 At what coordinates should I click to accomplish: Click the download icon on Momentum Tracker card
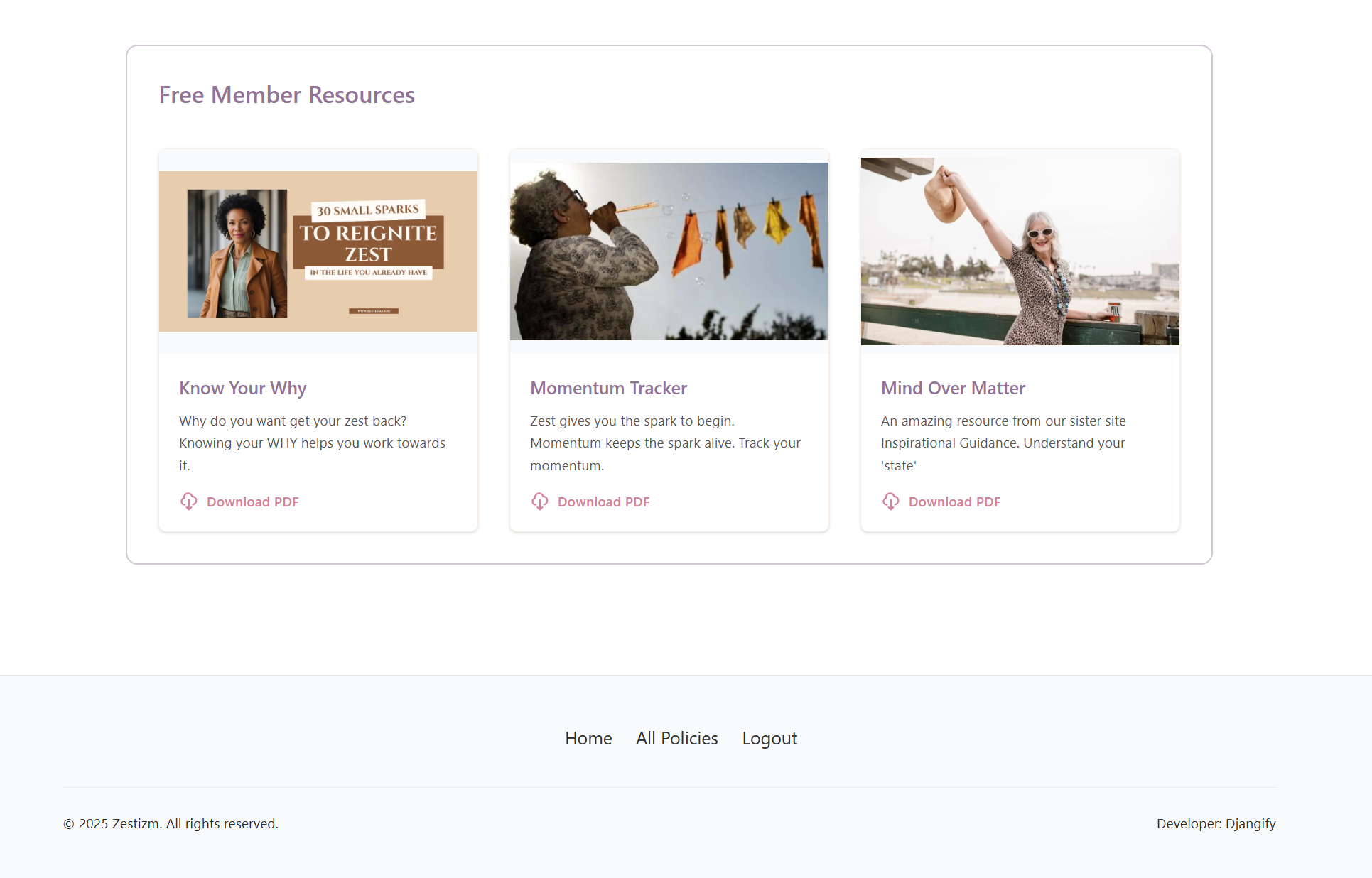[x=540, y=502]
